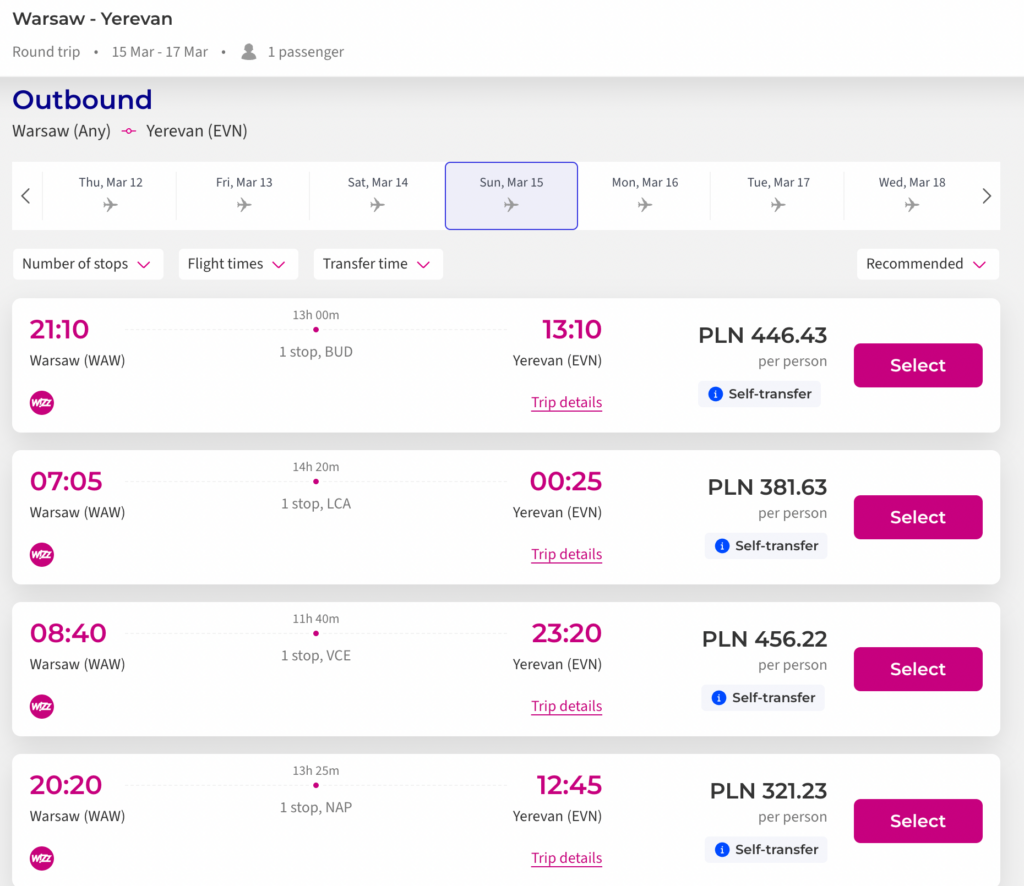Image resolution: width=1024 pixels, height=886 pixels.
Task: Click the left arrow to view earlier dates
Action: click(x=25, y=196)
